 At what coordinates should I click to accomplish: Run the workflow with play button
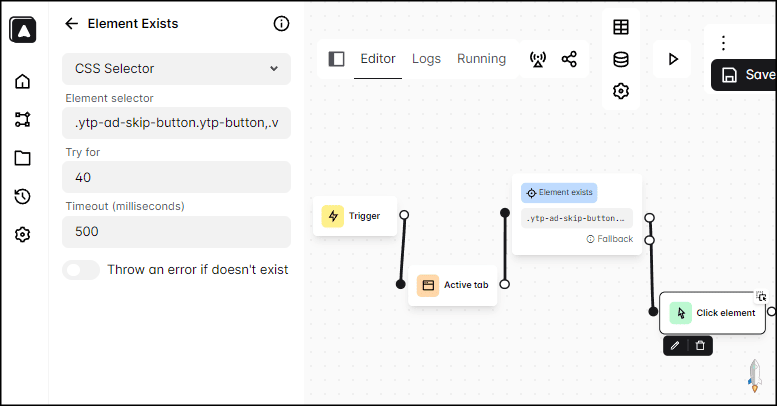coord(673,59)
